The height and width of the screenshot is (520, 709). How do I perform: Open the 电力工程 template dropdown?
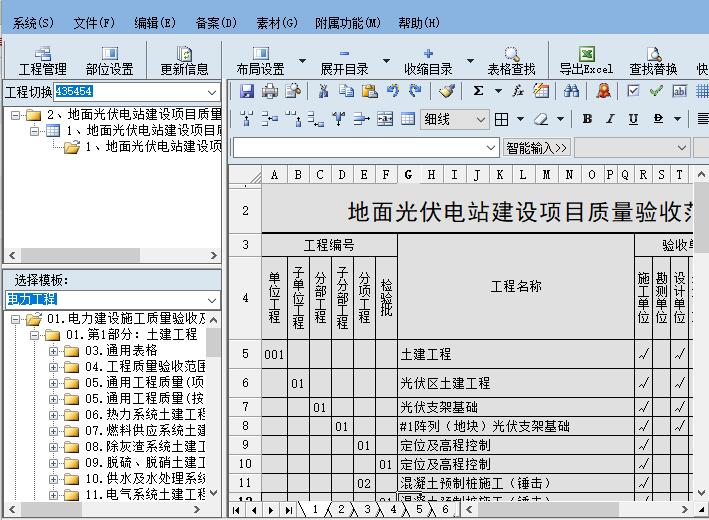[x=211, y=299]
